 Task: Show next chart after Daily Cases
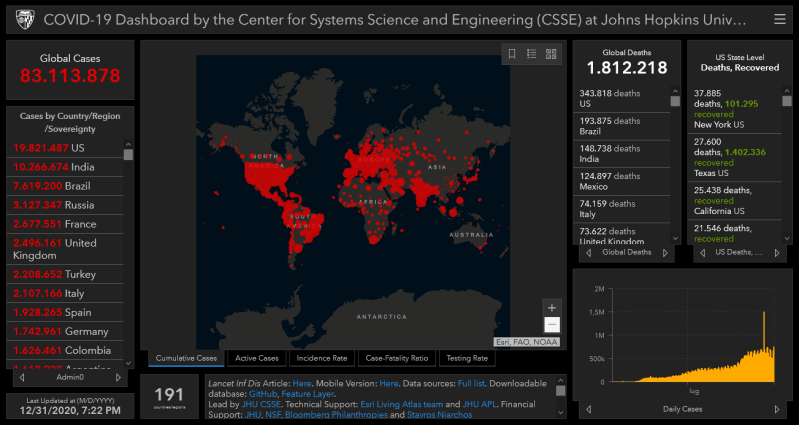[x=777, y=409]
